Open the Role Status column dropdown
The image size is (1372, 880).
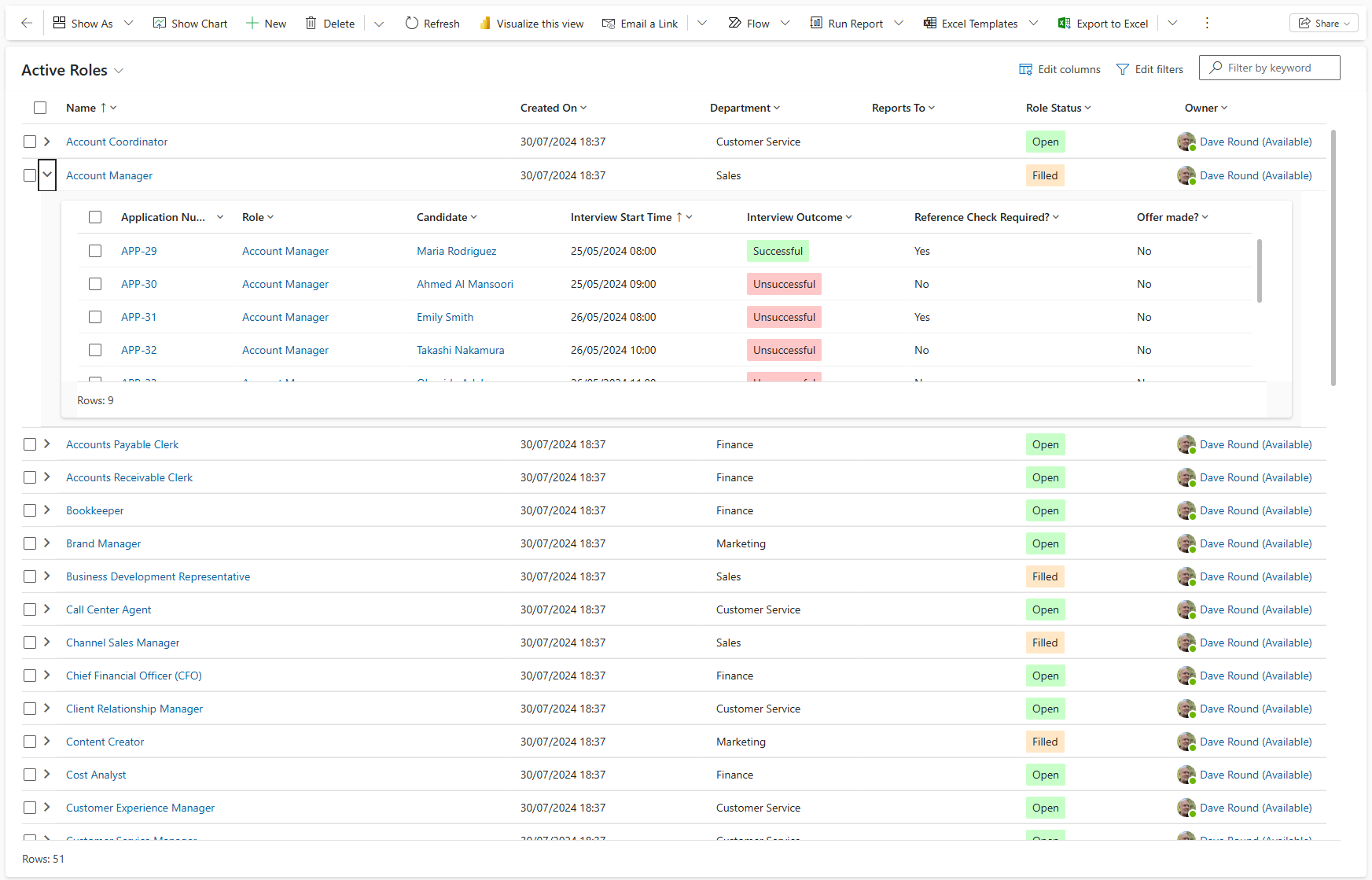coord(1088,108)
